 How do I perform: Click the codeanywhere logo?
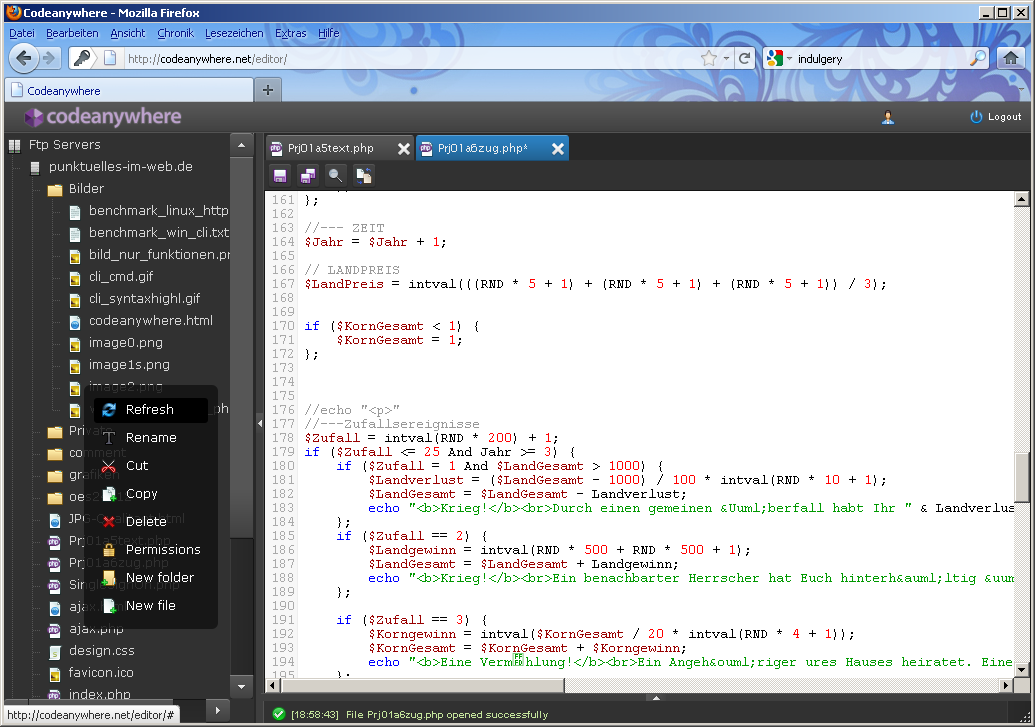point(103,117)
